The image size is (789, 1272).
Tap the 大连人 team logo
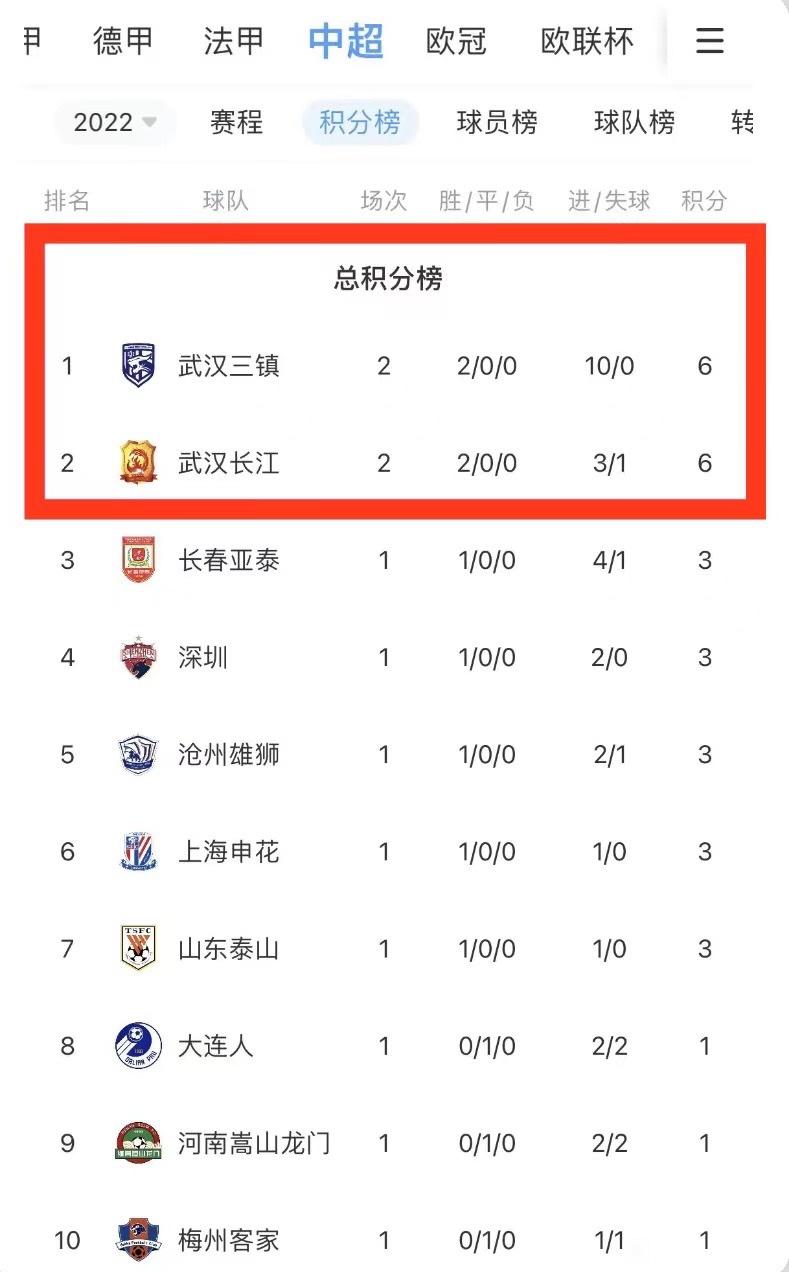(138, 1046)
